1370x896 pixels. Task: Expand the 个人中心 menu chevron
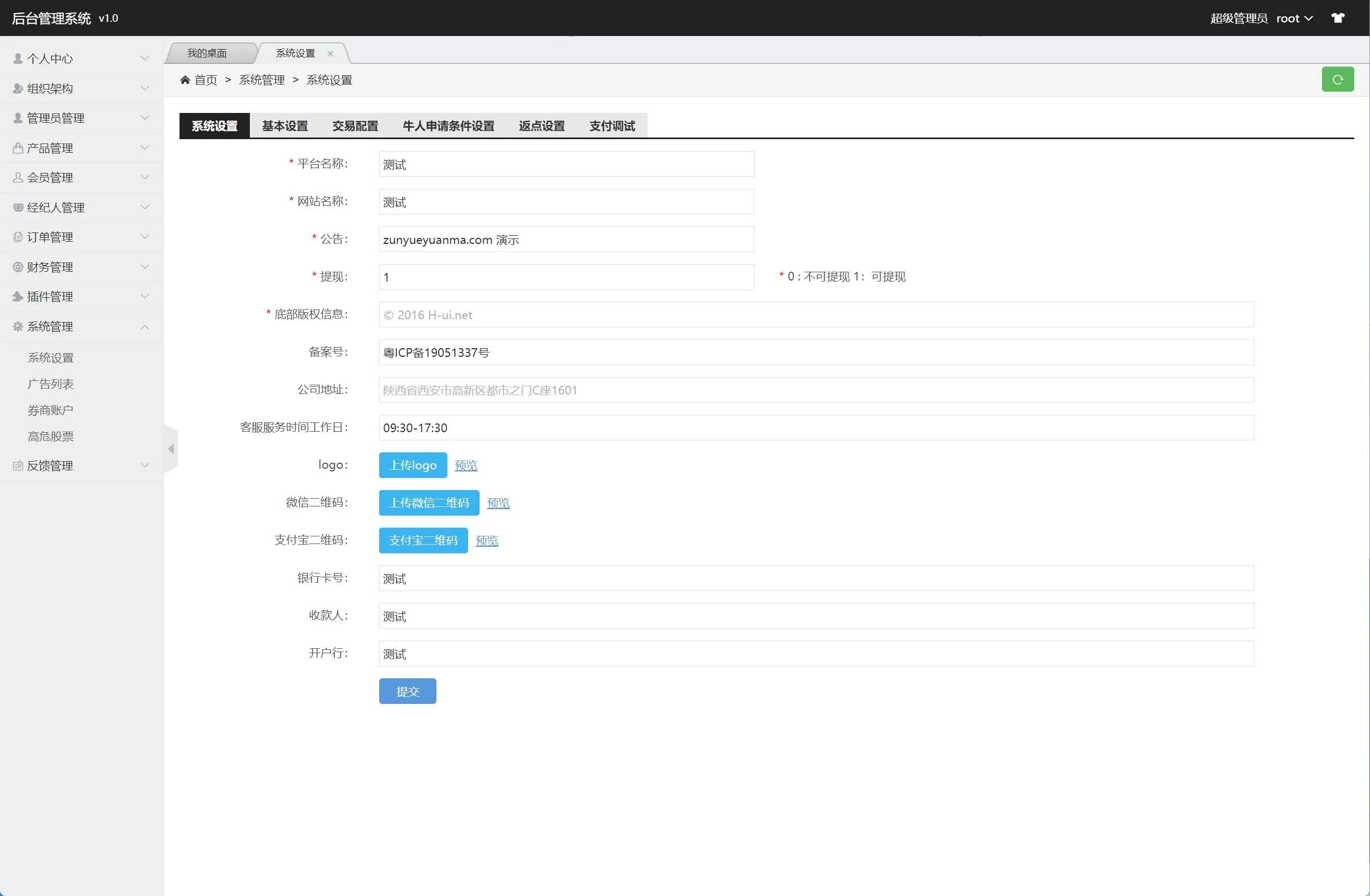pos(145,59)
